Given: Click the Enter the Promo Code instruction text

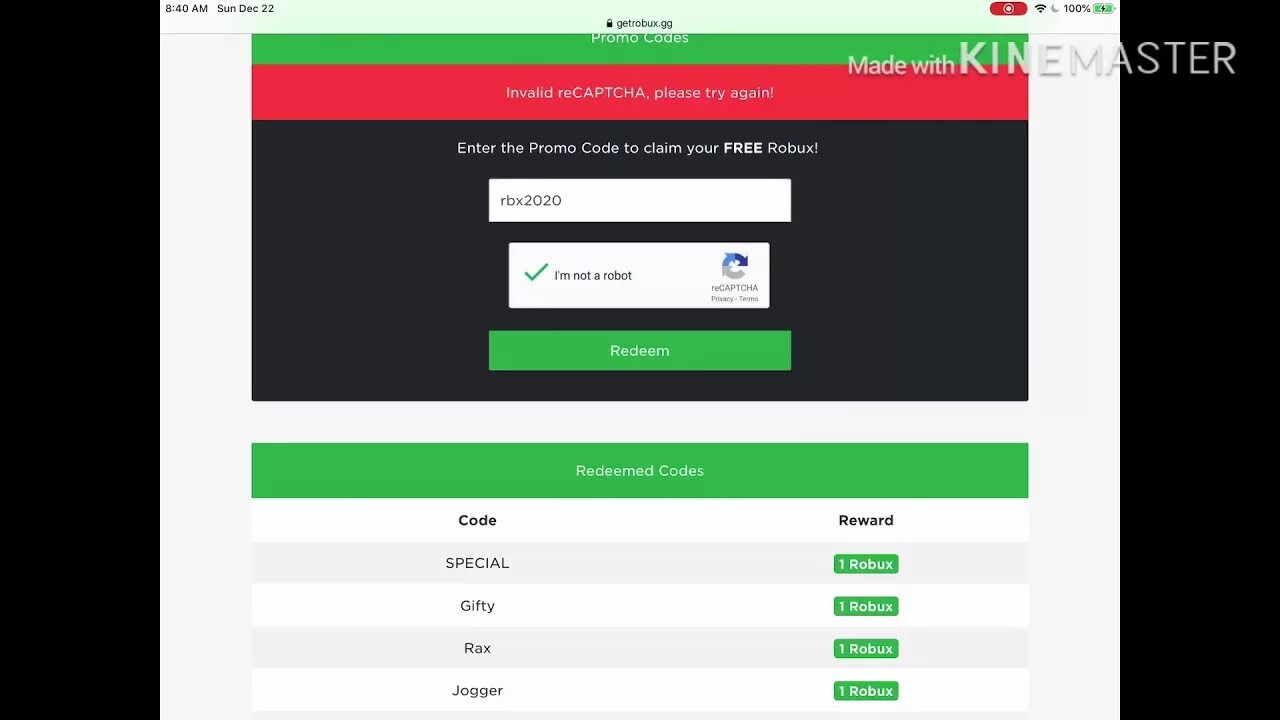Looking at the screenshot, I should [x=638, y=148].
